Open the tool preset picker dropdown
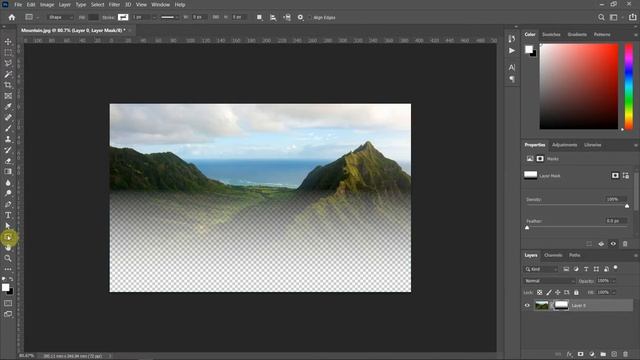This screenshot has width=640, height=360. [31, 17]
